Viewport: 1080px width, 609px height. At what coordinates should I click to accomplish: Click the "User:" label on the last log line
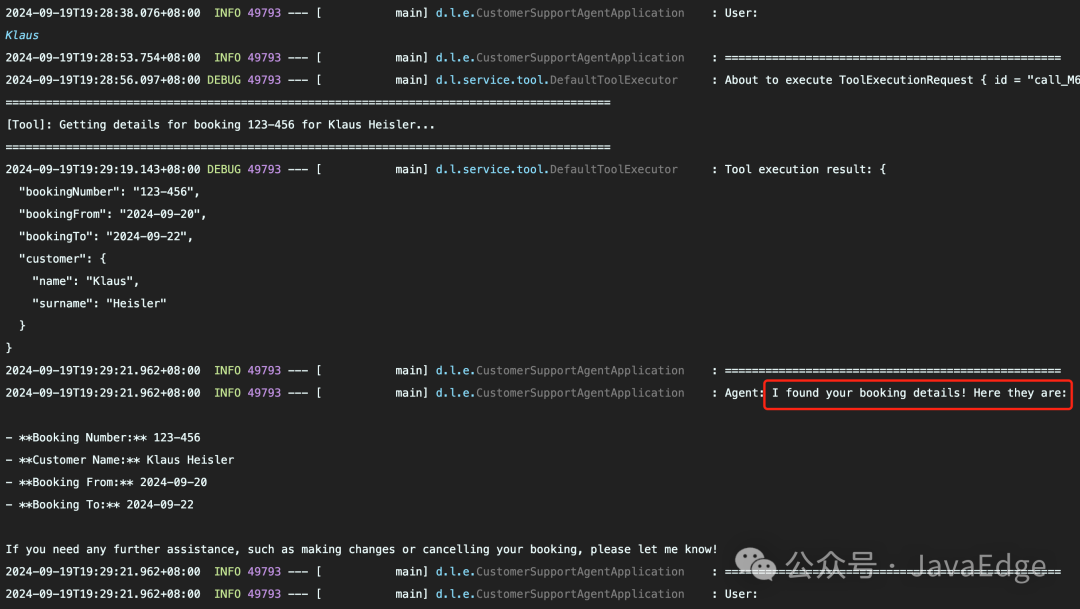click(740, 594)
